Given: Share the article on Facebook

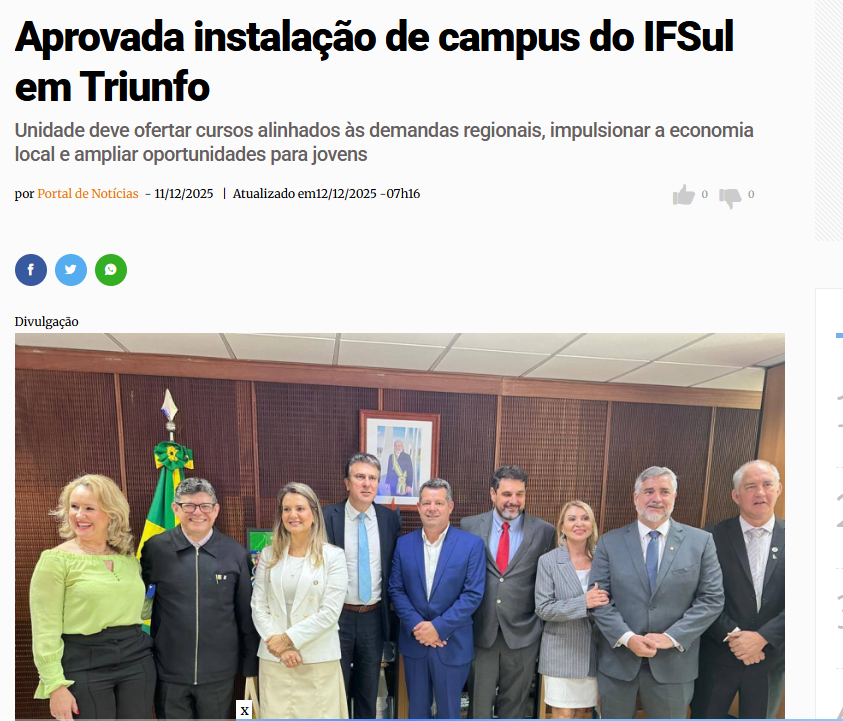Looking at the screenshot, I should pyautogui.click(x=31, y=270).
